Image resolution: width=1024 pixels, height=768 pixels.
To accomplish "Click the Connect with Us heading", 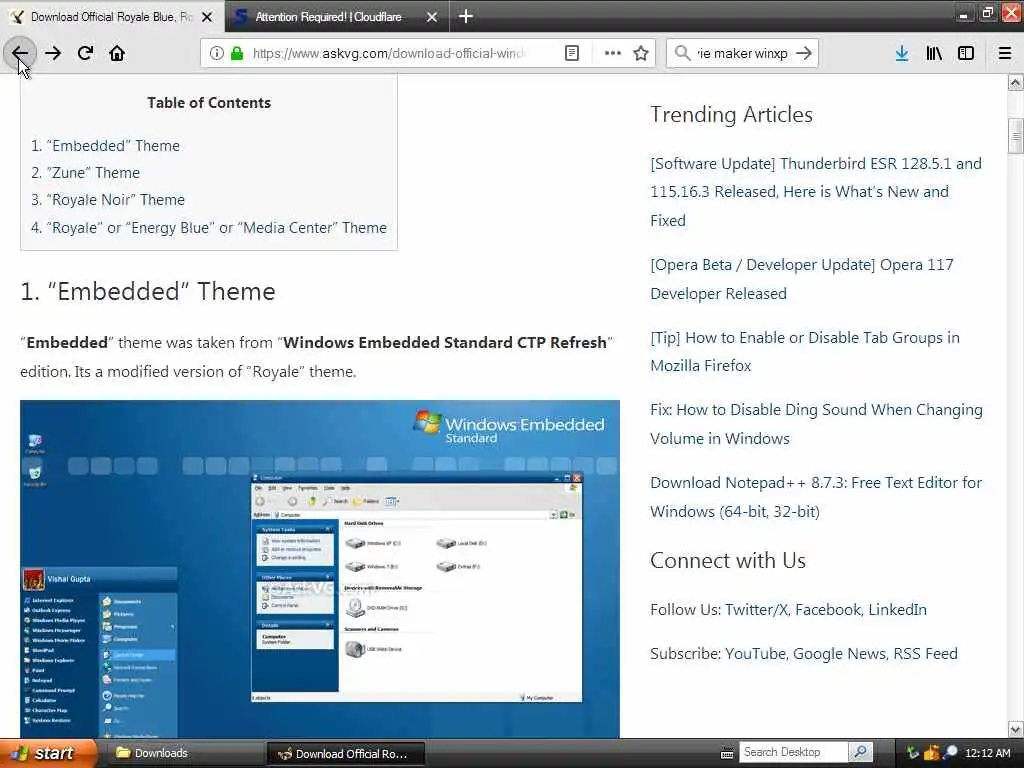I will [x=728, y=560].
